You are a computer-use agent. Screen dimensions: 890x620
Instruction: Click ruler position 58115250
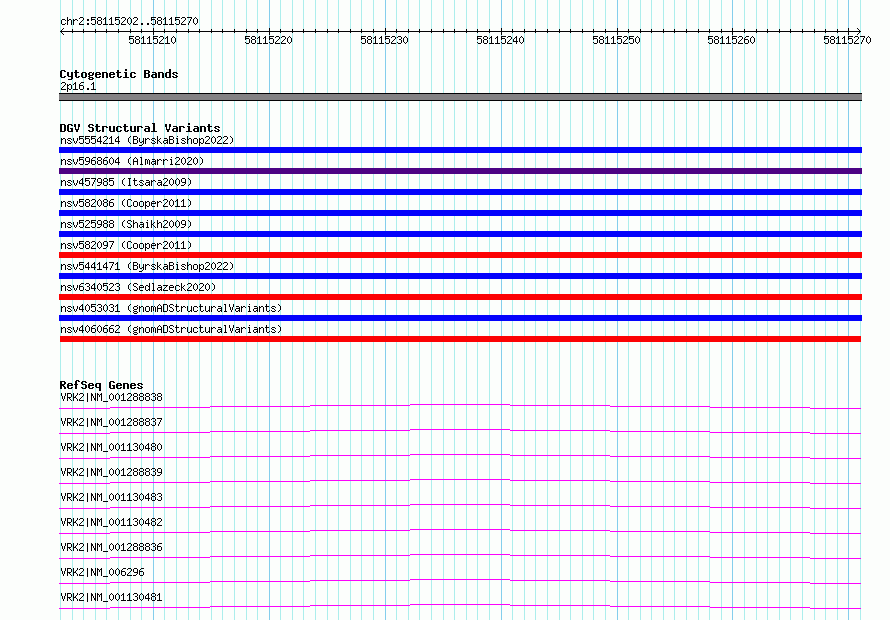point(616,40)
